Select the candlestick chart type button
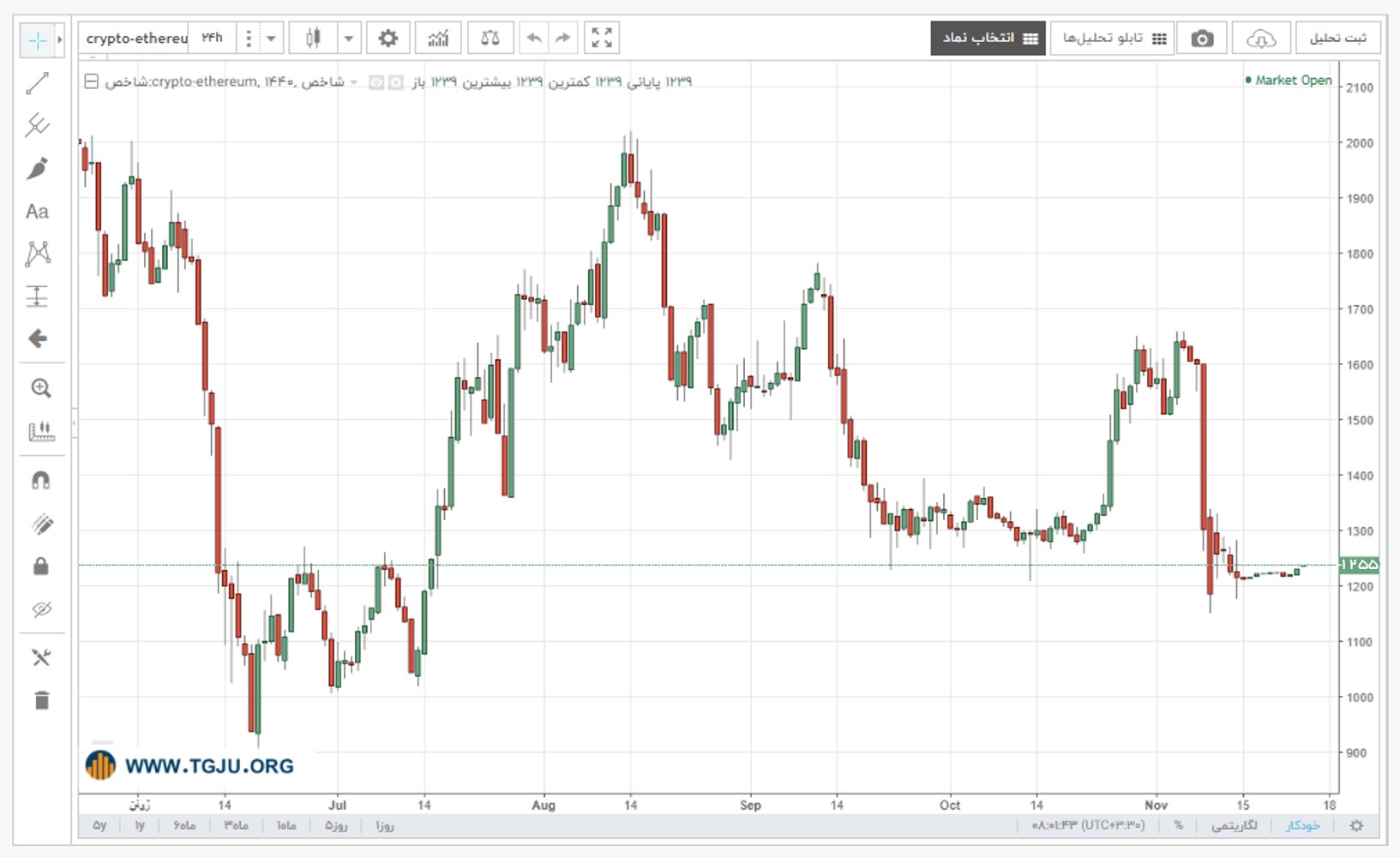The height and width of the screenshot is (857, 1400). (313, 39)
